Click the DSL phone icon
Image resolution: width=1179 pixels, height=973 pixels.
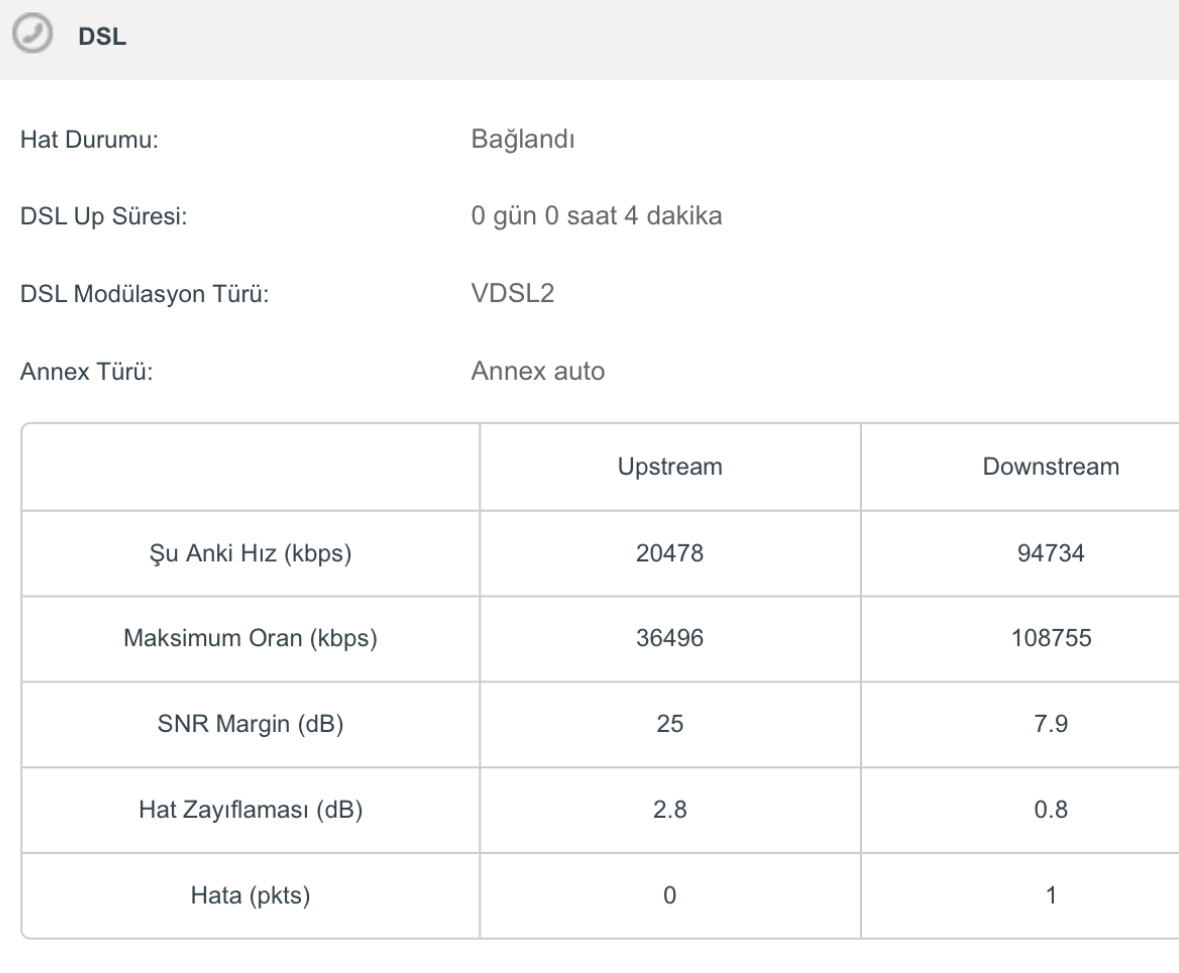pyautogui.click(x=32, y=34)
